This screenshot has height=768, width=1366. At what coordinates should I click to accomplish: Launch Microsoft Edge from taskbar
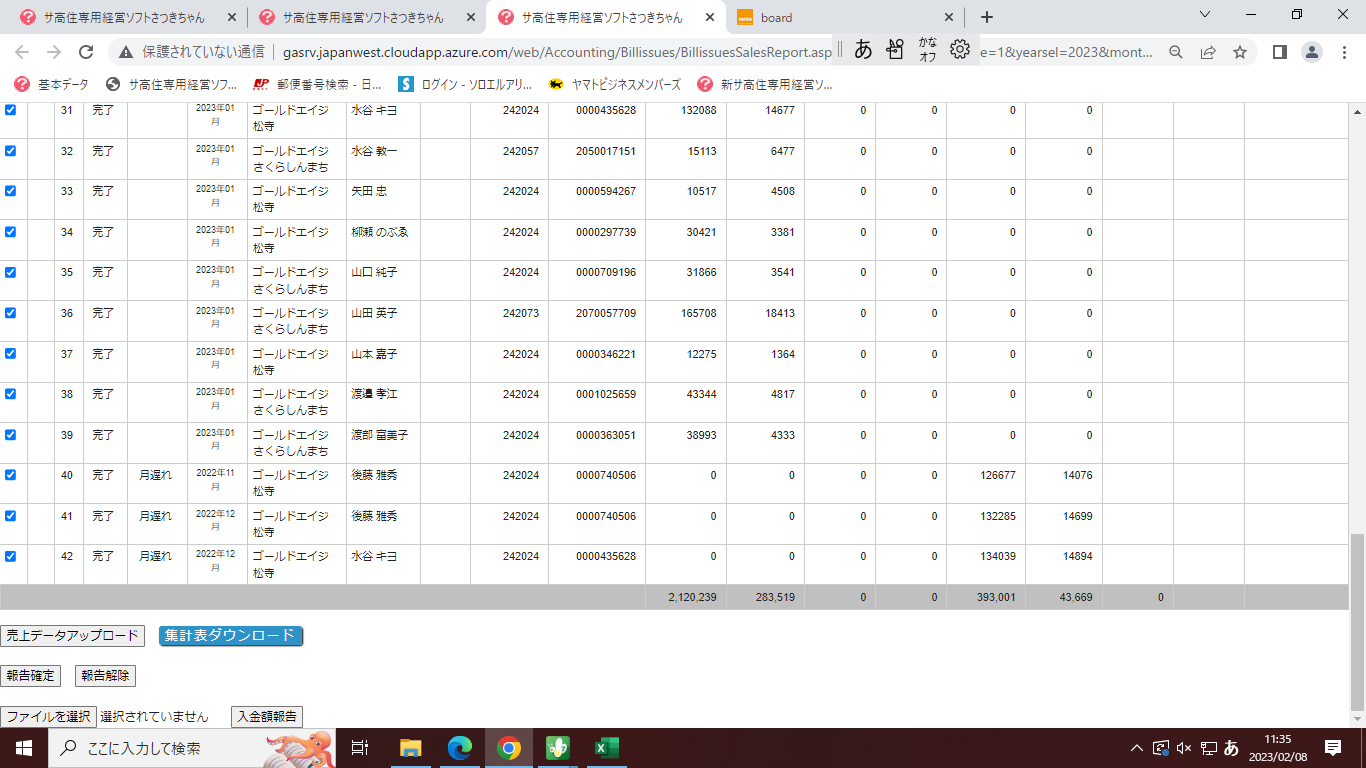point(459,748)
